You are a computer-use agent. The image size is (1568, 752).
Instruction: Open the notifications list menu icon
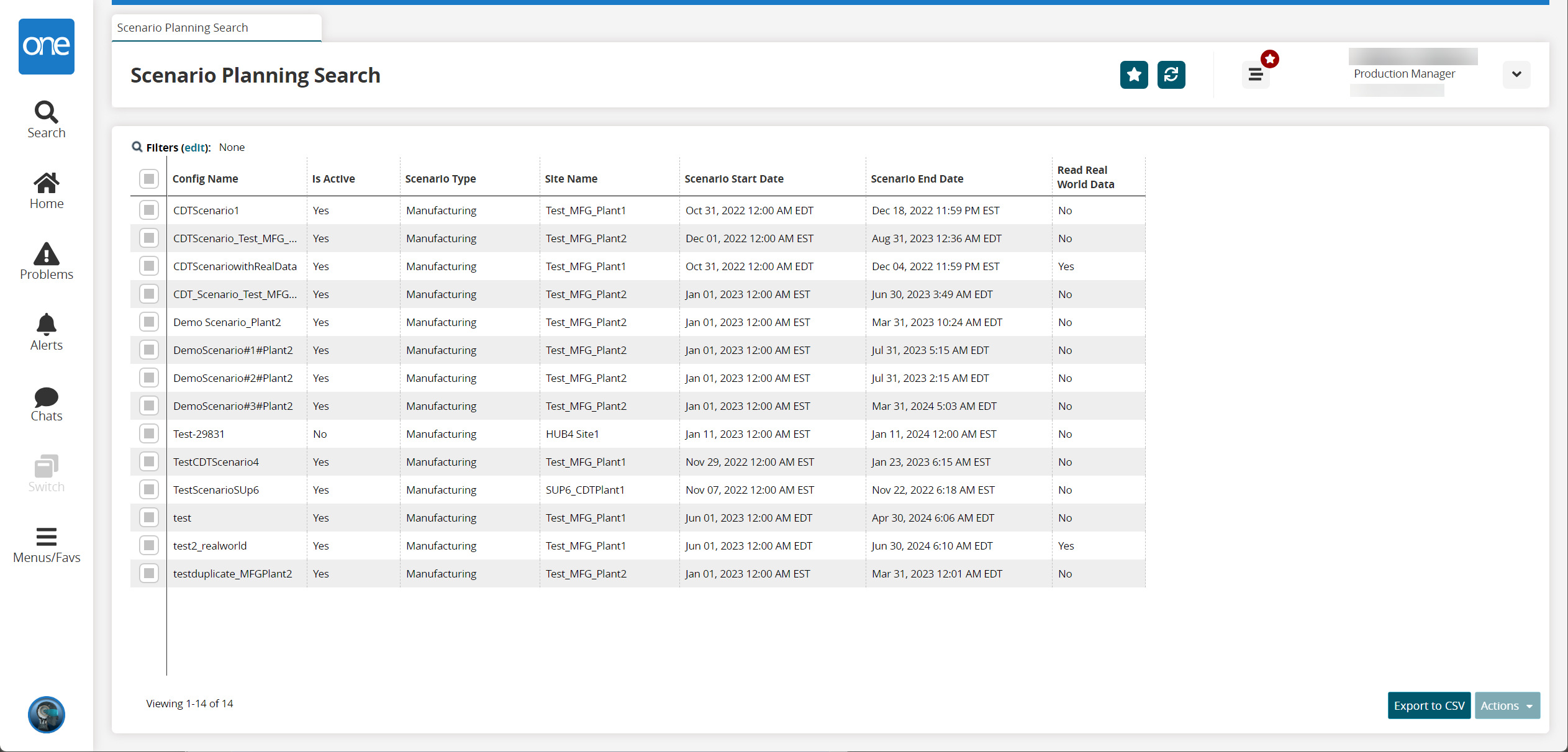[1256, 75]
